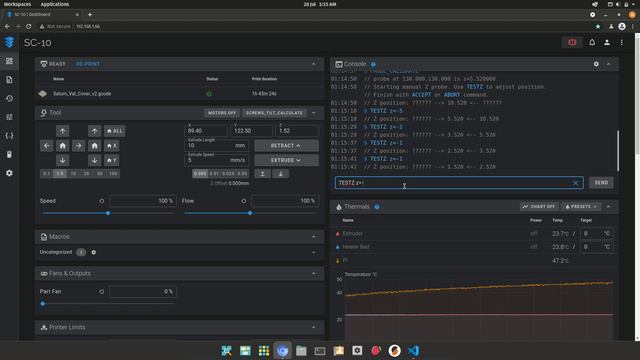Viewport: 640px width, 360px height.
Task: Click the Extrude button
Action: (x=286, y=160)
